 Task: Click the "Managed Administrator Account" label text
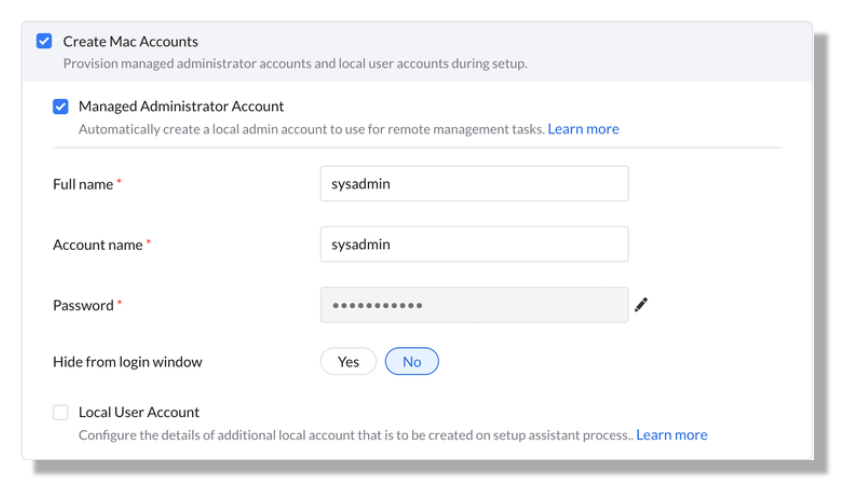tap(181, 106)
